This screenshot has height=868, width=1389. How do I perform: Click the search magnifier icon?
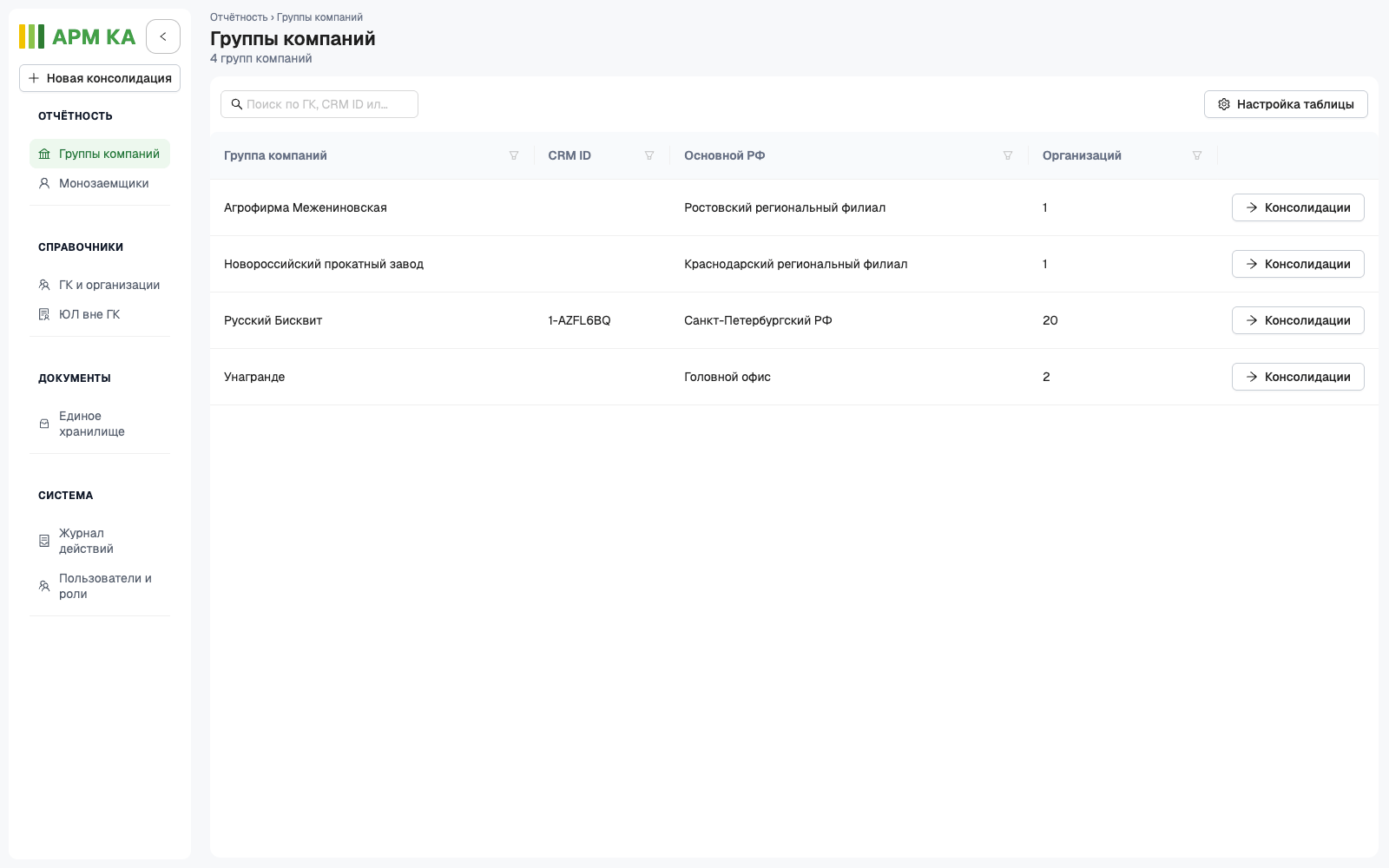point(236,104)
